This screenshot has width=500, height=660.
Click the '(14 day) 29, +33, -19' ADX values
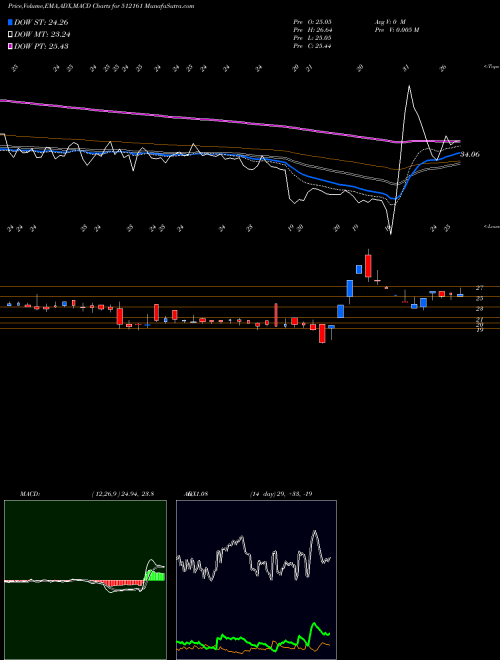[x=281, y=494]
